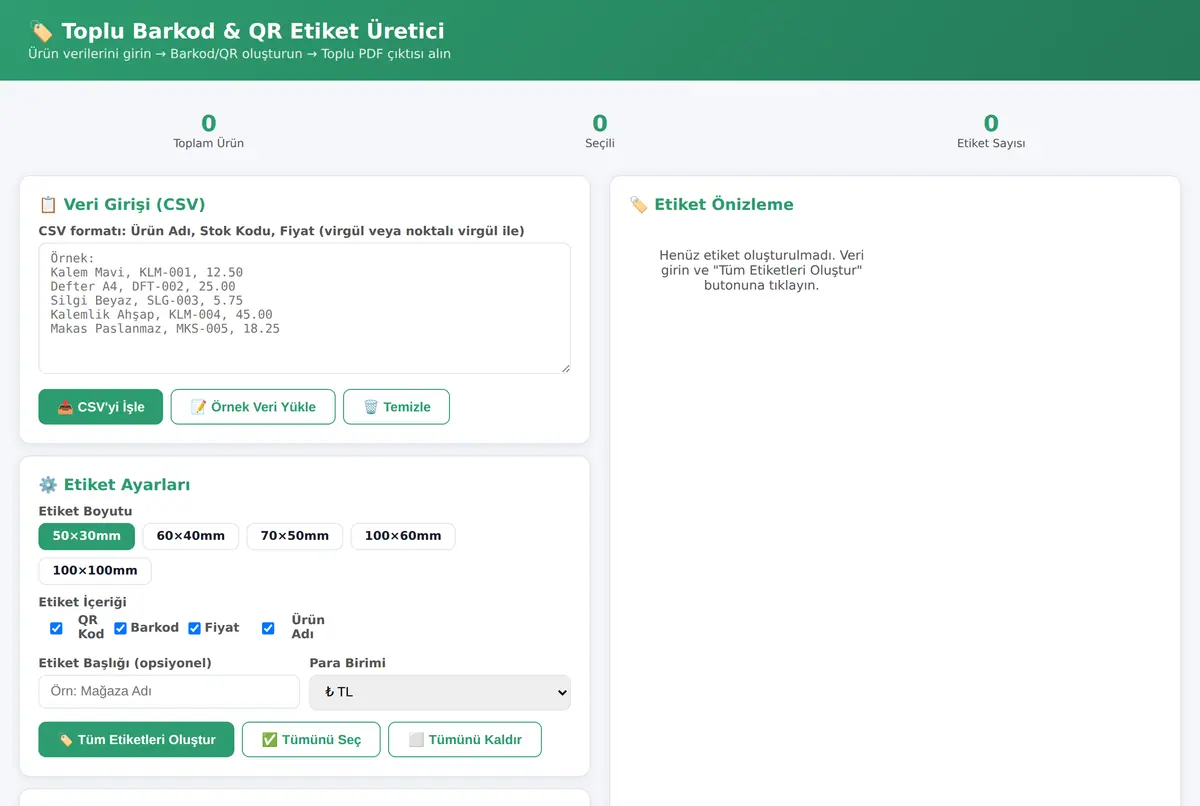Click the inbox icon on CSV'yi İşle
The image size is (1200, 806).
point(65,407)
